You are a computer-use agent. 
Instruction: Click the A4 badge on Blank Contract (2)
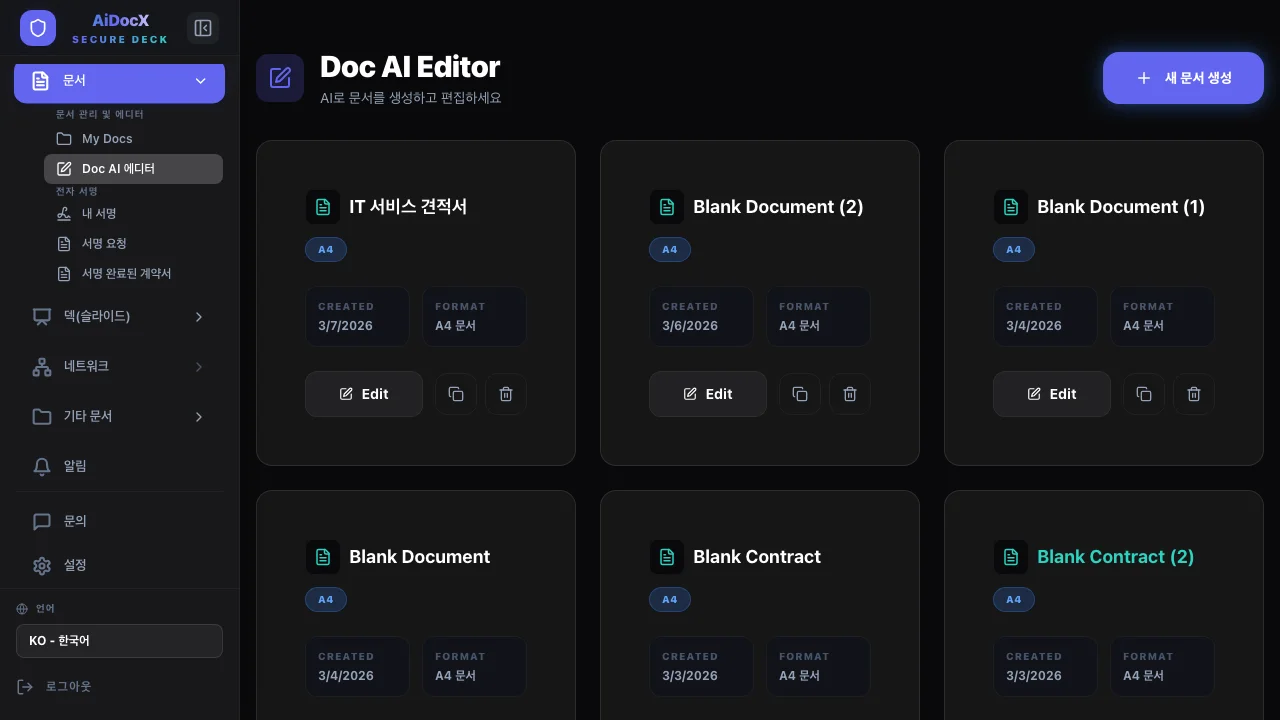click(x=1014, y=599)
